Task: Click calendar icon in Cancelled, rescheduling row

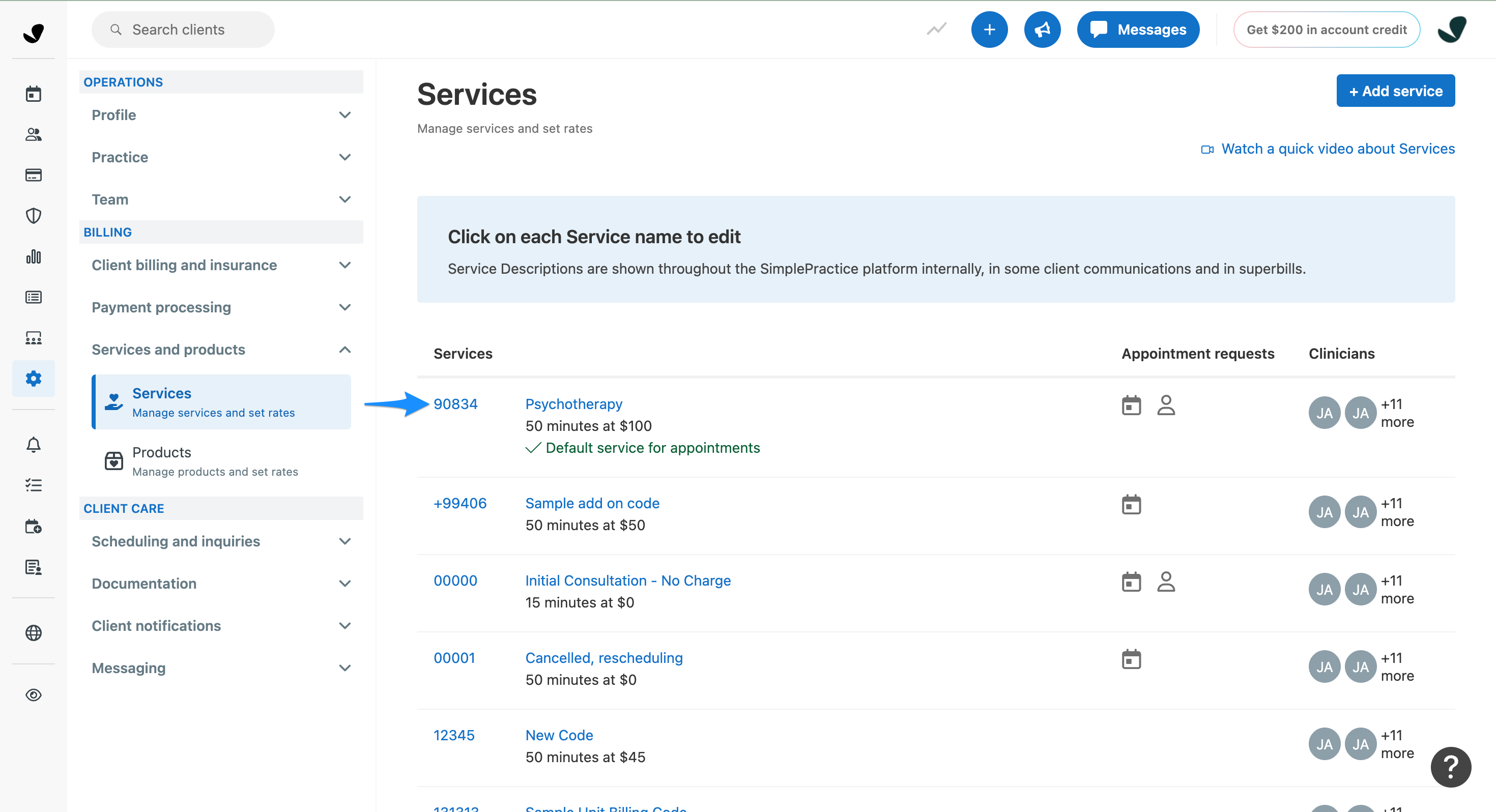Action: coord(1131,659)
